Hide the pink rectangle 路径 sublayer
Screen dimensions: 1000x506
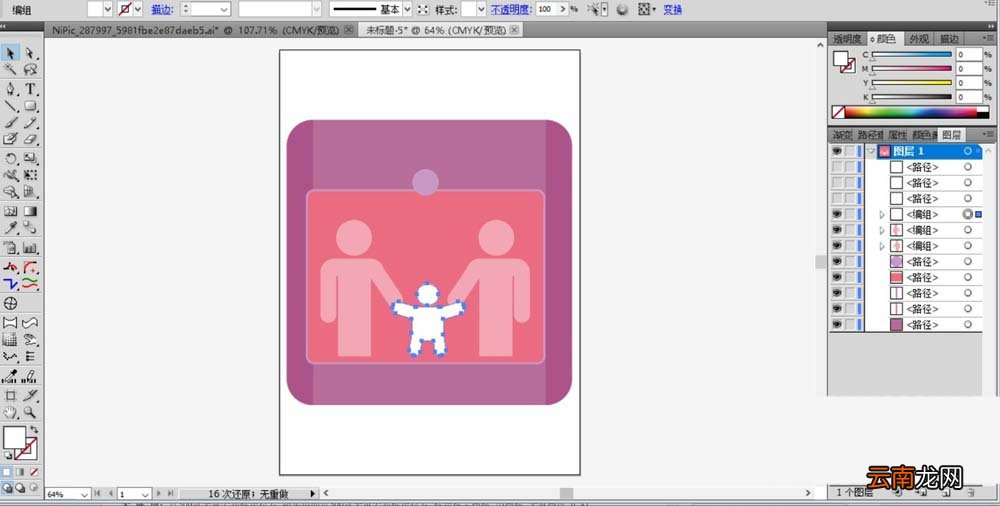tap(836, 277)
